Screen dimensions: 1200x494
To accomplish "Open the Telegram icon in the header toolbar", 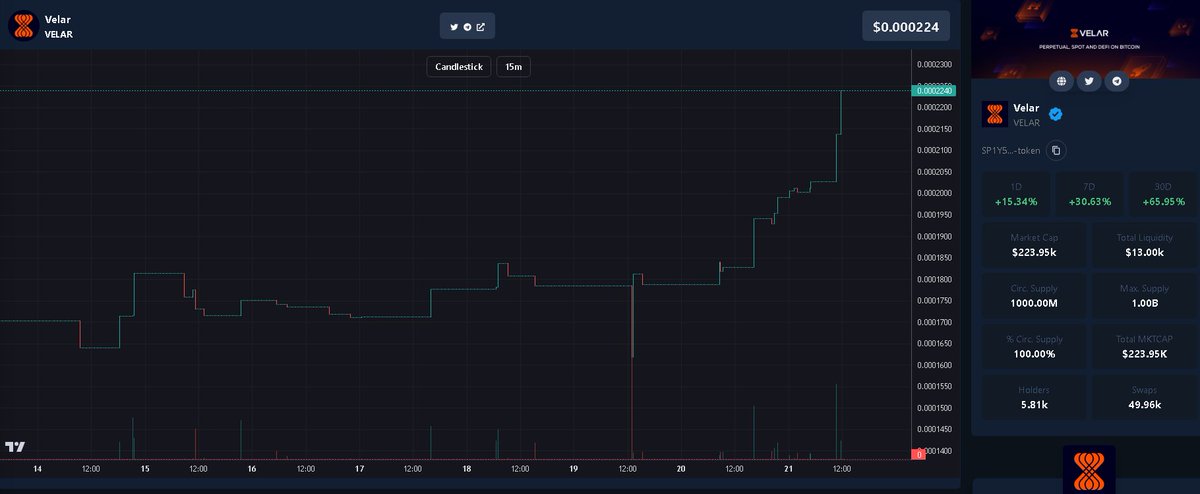I will point(467,27).
